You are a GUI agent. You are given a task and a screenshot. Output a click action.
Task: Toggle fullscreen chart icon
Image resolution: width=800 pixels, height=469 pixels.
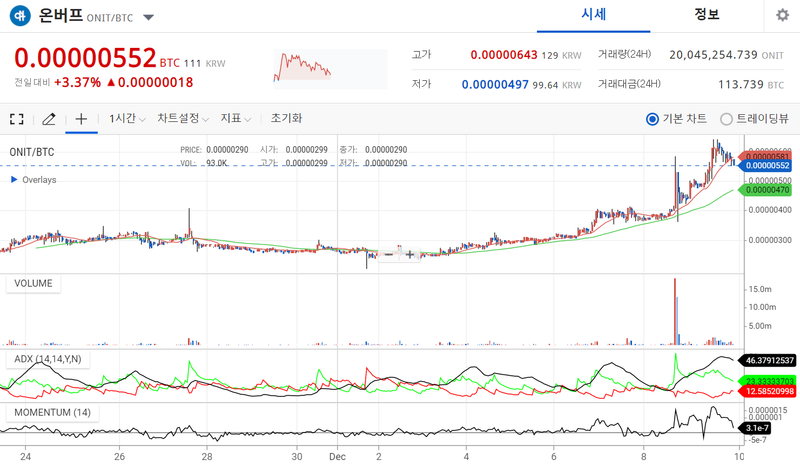point(17,119)
